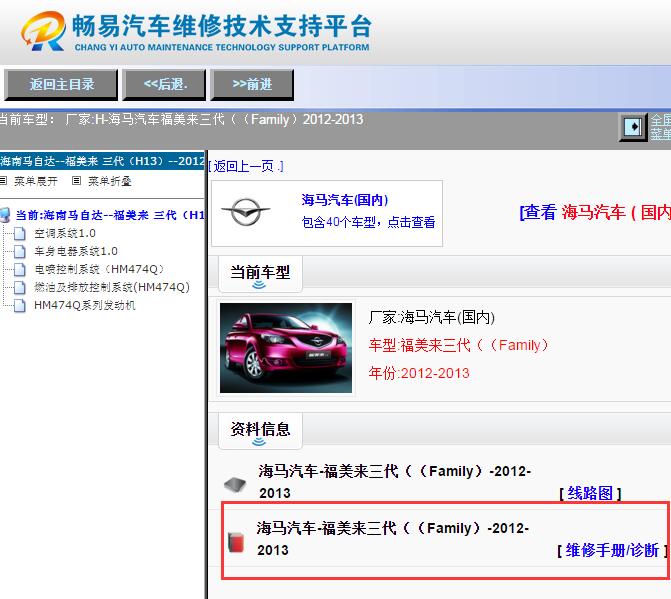Expand all menus with 菜单展开

[x=36, y=181]
